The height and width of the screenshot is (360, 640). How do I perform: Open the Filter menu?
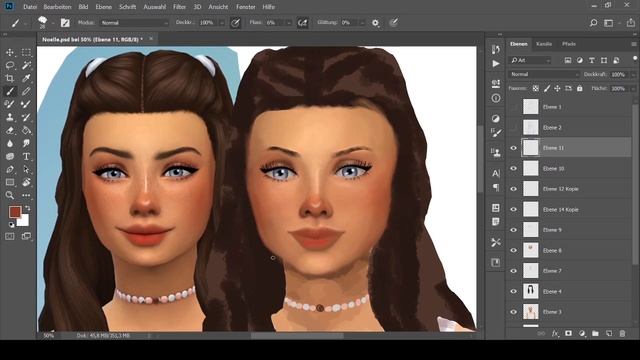179,7
